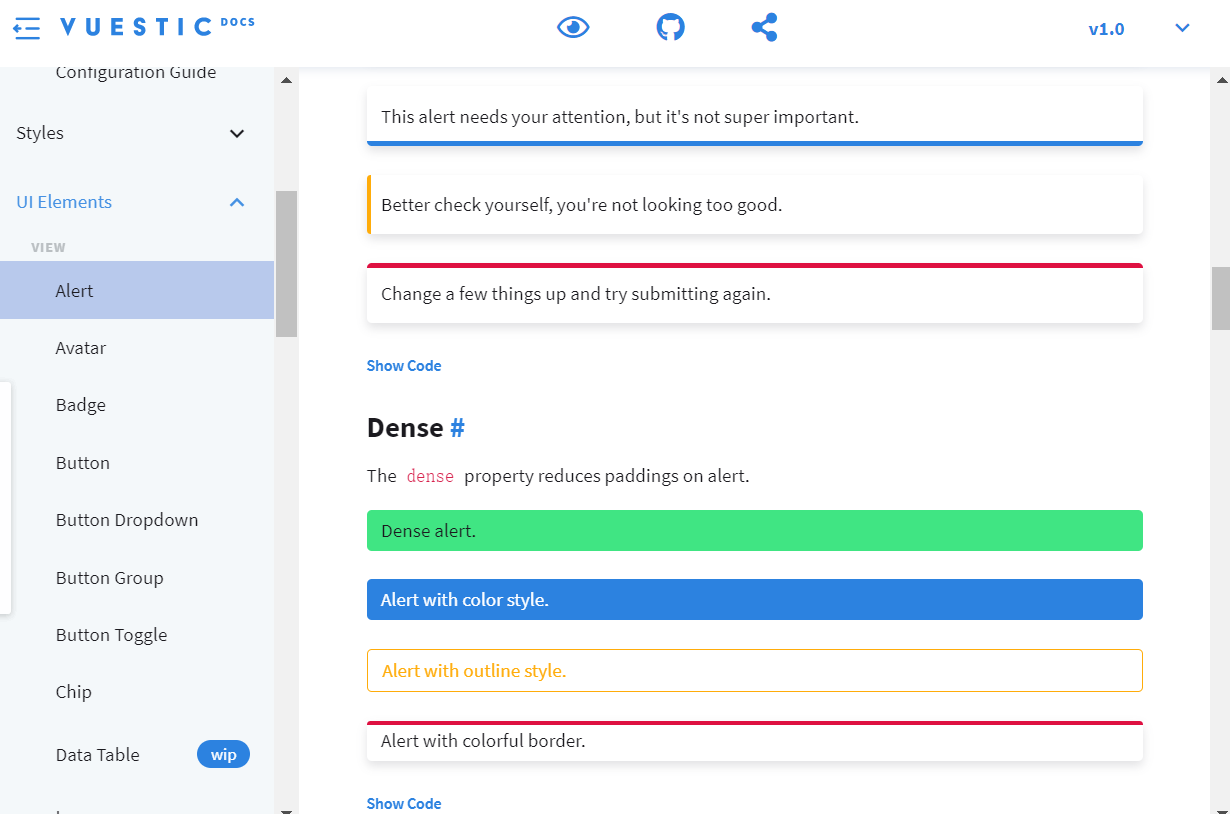The height and width of the screenshot is (814, 1230).
Task: Click the green Dense alert
Action: click(x=755, y=531)
